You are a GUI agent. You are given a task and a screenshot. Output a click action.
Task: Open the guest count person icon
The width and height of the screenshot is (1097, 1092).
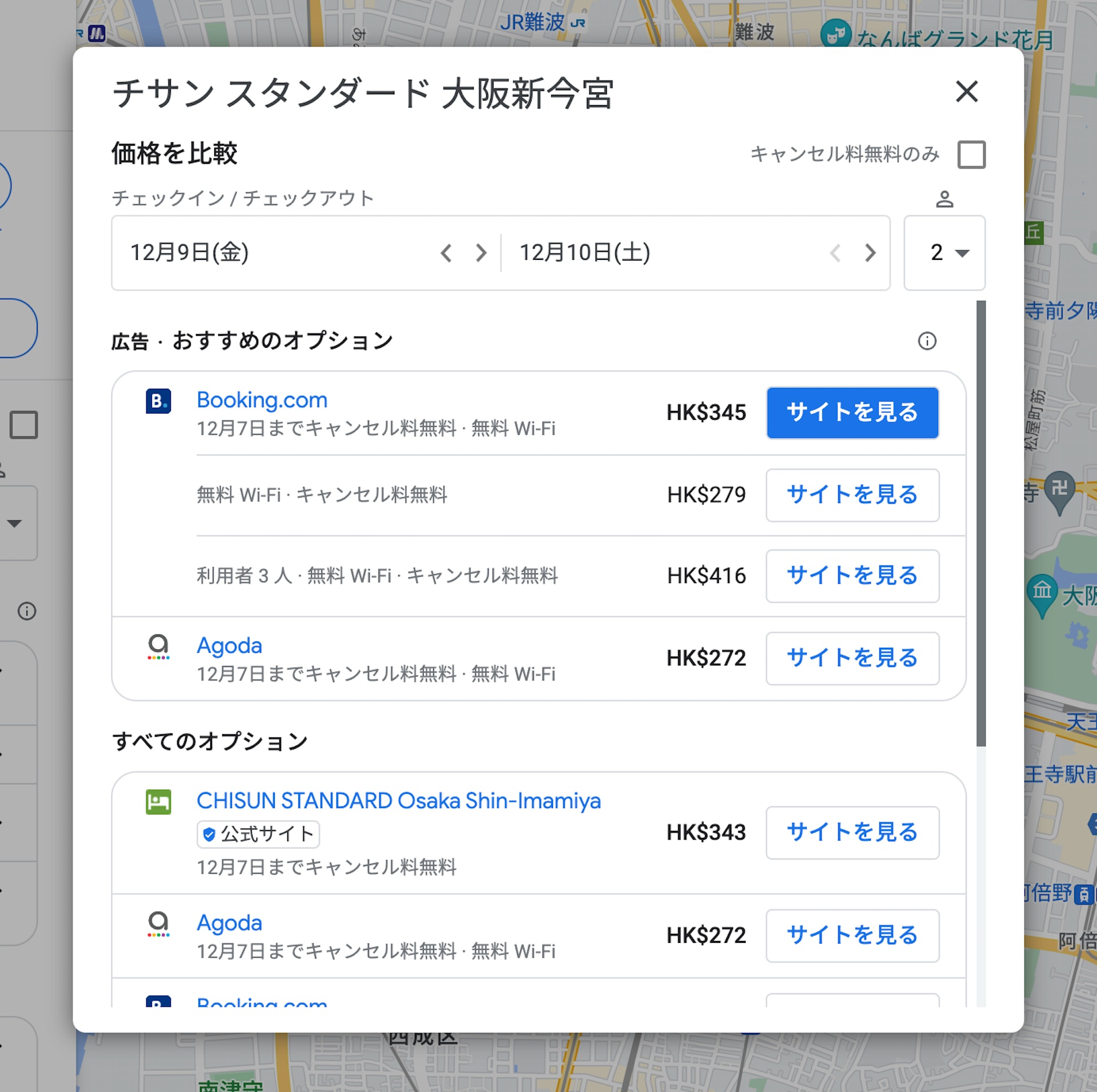point(944,199)
